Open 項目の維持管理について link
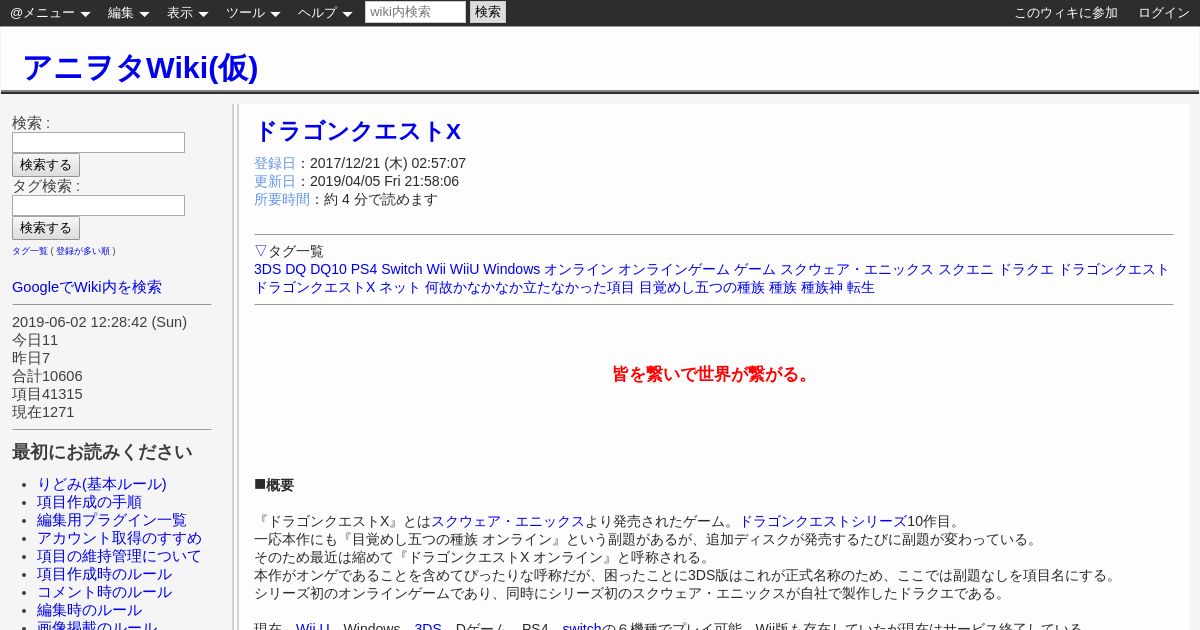Viewport: 1200px width, 630px height. click(x=119, y=556)
